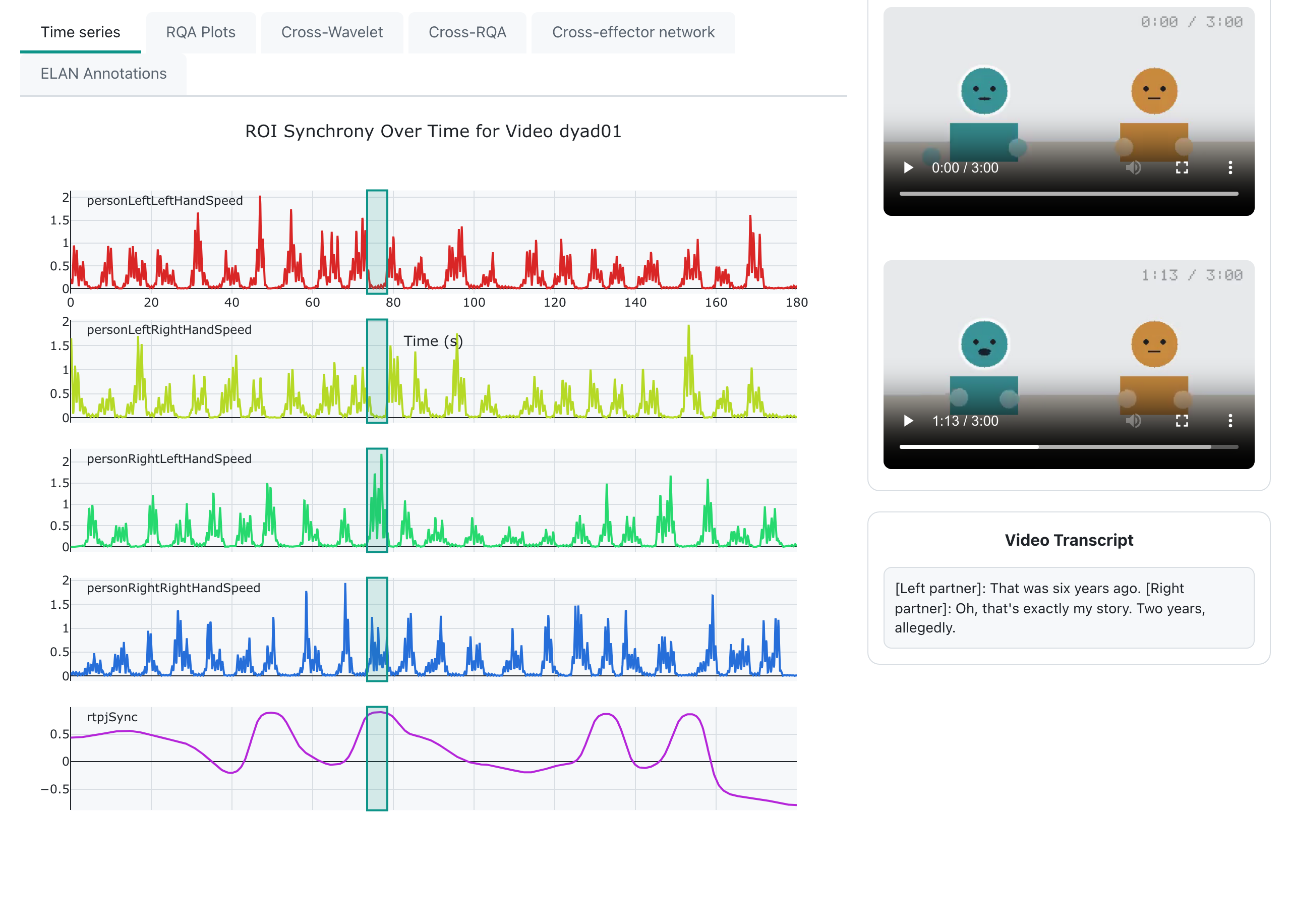Click the personLeftRightHandSpeed plot label
The height and width of the screenshot is (924, 1291).
(169, 330)
